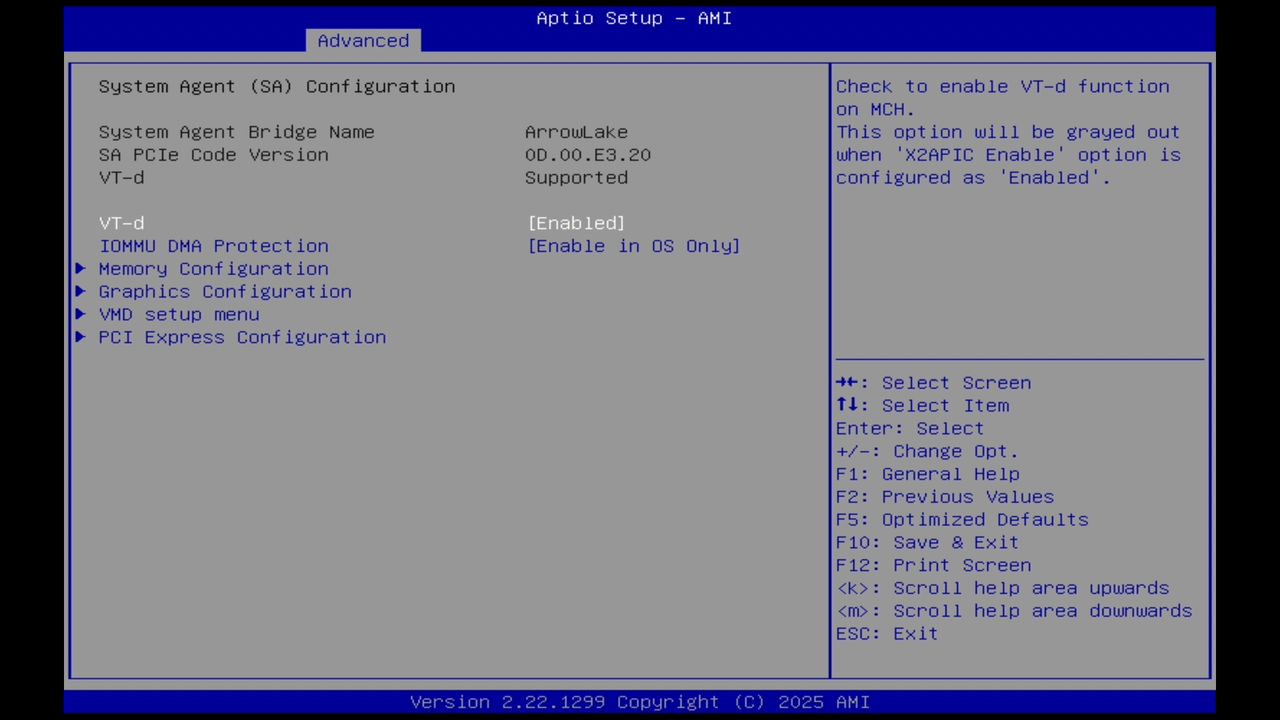Expand the PCI Express Configuration arrow
The width and height of the screenshot is (1280, 720).
[x=80, y=337]
